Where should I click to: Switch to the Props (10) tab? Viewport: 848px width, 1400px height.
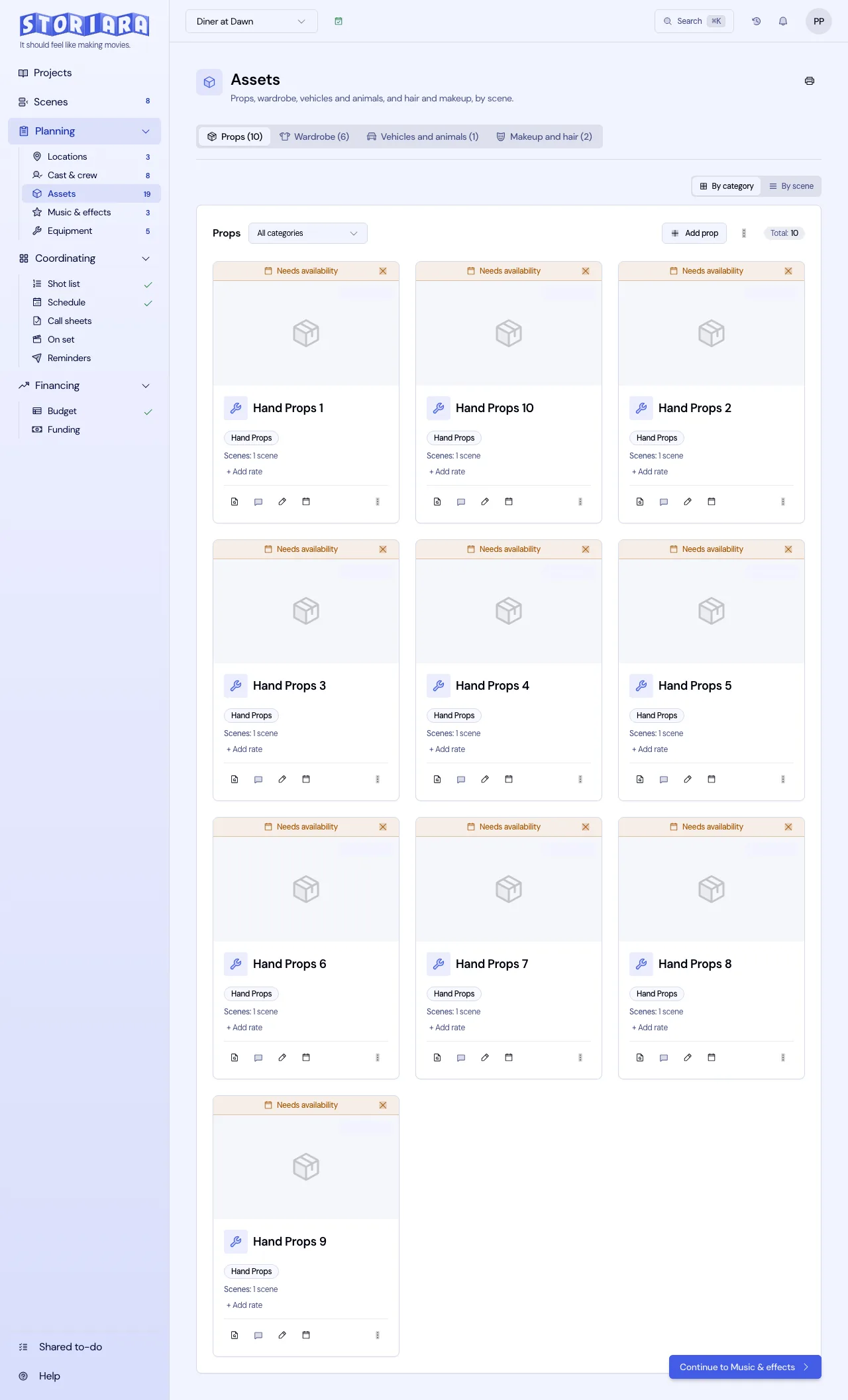coord(235,136)
